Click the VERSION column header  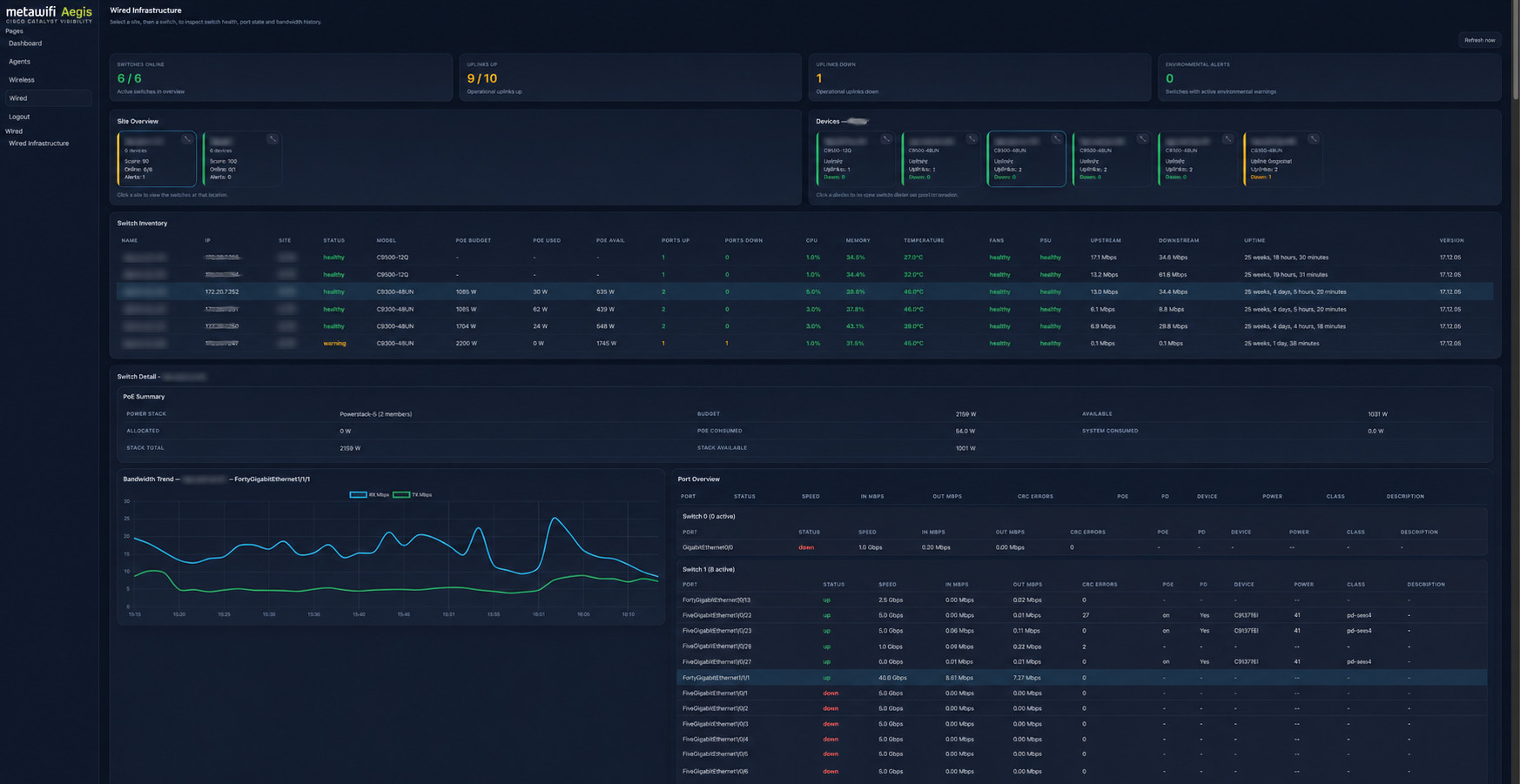1451,240
